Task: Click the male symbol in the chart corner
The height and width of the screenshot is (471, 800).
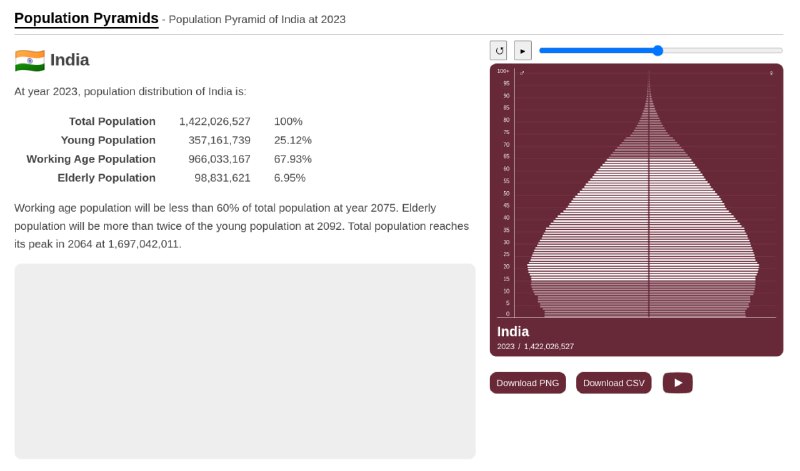Action: (522, 73)
